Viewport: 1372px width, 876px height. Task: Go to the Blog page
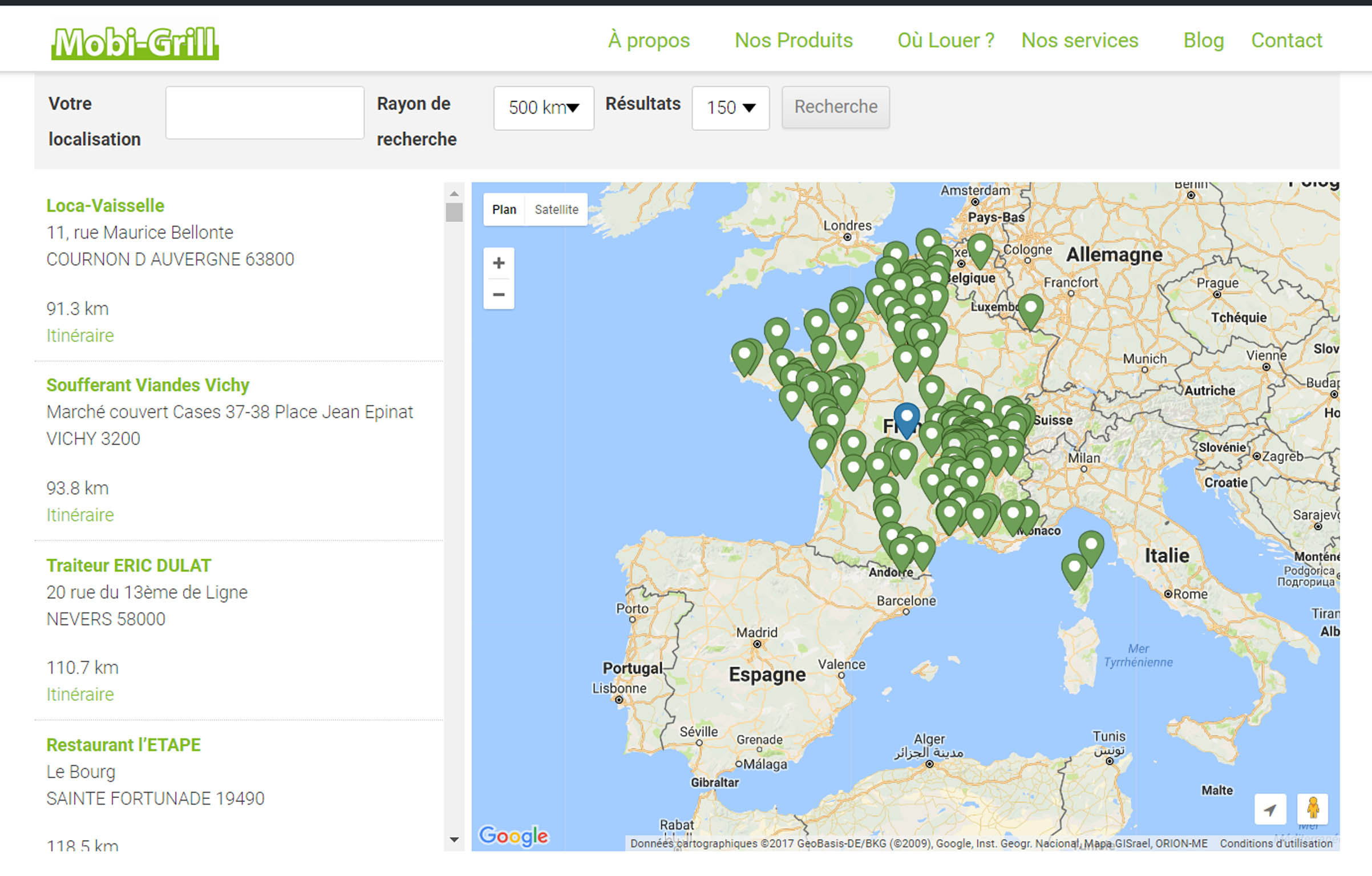(x=1204, y=41)
